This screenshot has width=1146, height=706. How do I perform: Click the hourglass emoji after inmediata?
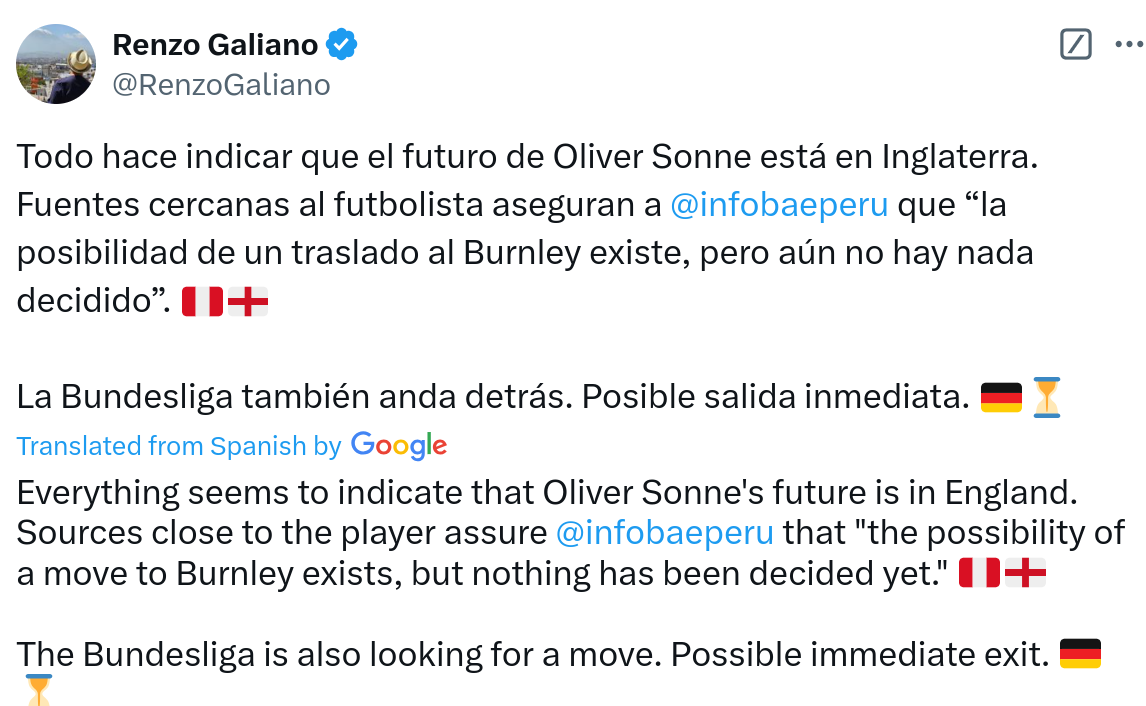pos(1047,397)
